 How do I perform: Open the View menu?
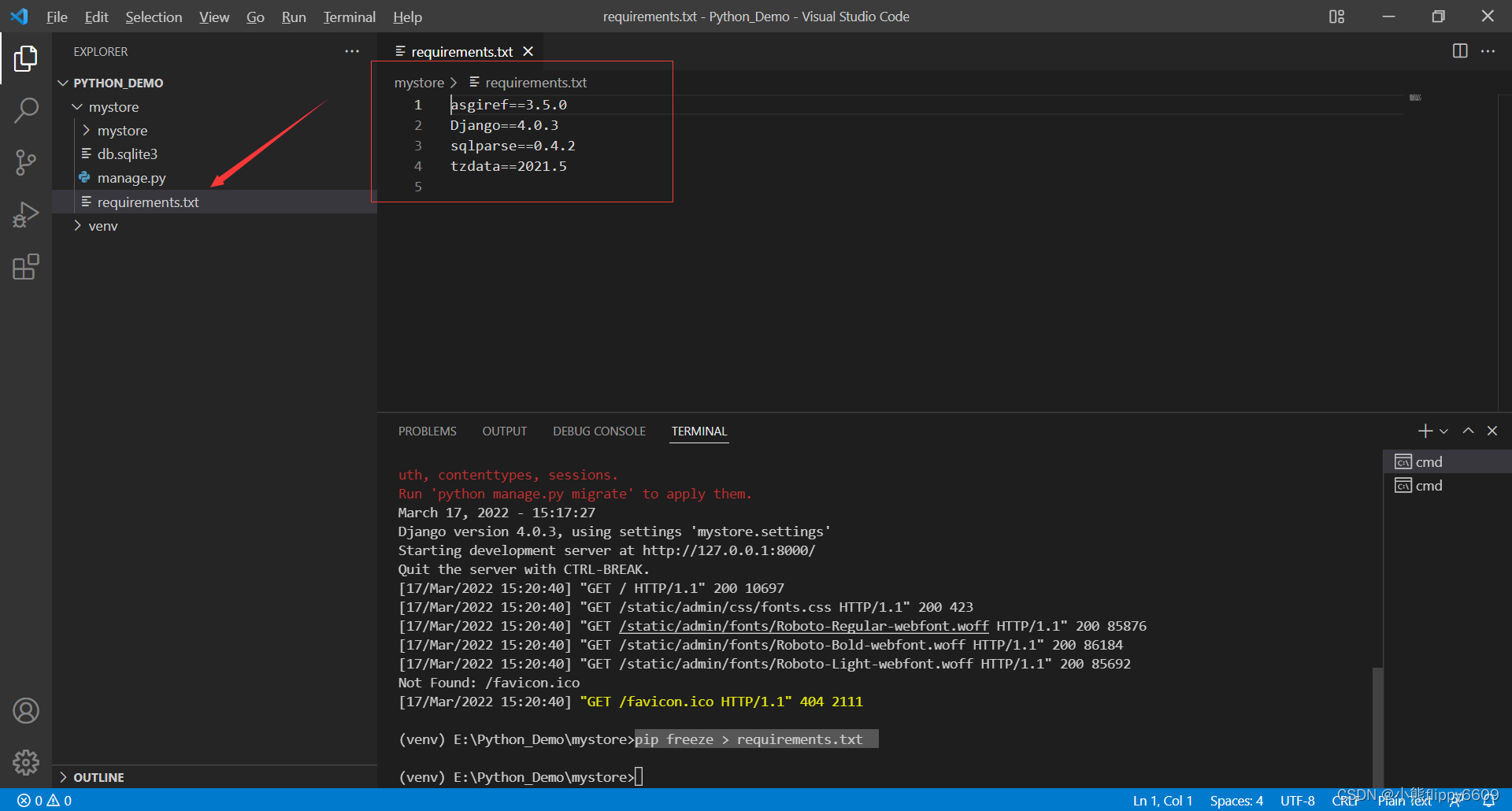pyautogui.click(x=214, y=17)
